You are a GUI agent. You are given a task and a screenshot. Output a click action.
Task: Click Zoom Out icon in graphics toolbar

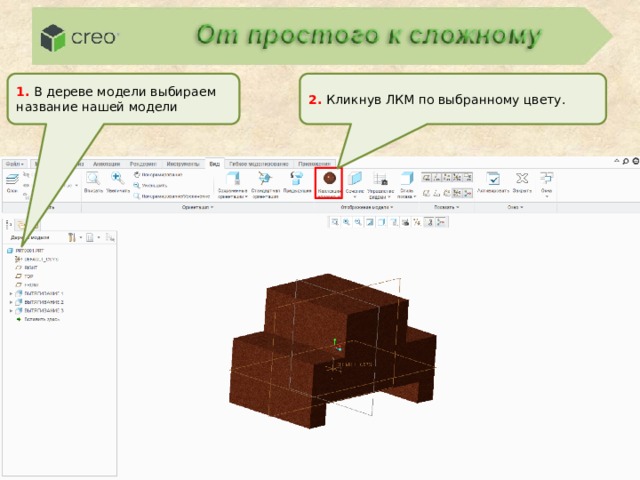(x=358, y=222)
